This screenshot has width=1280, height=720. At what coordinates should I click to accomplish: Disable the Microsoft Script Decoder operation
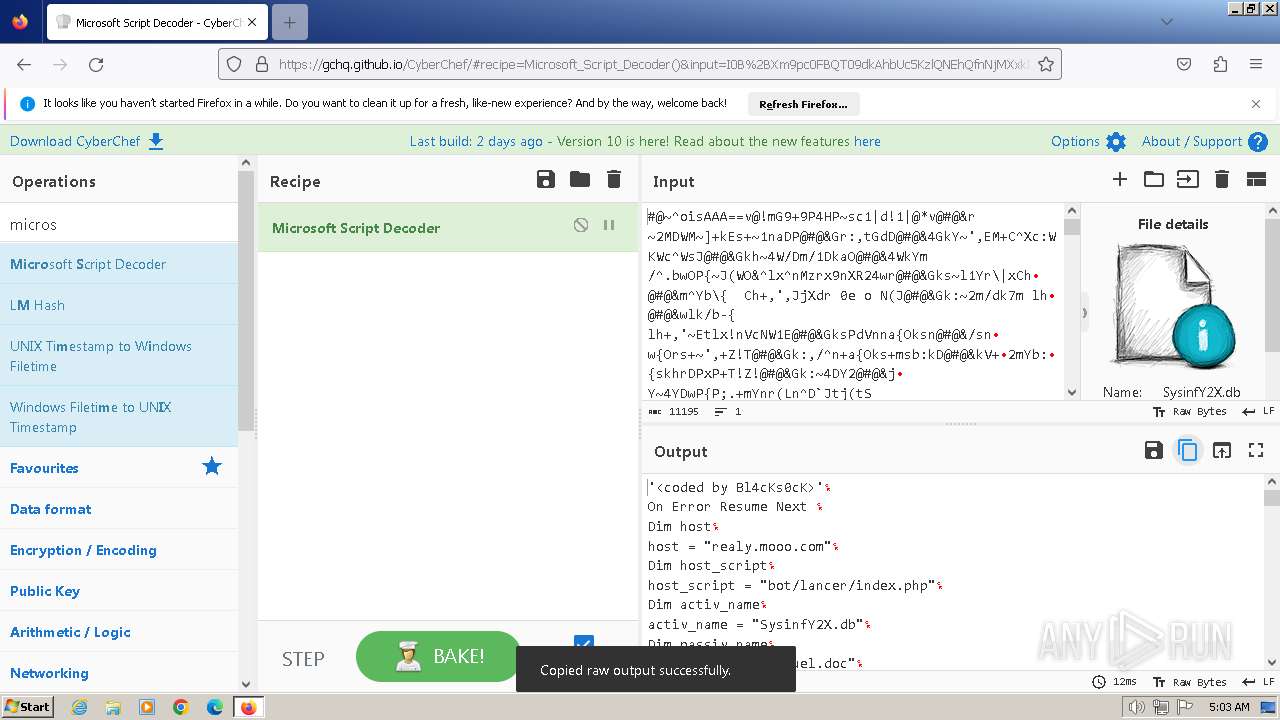click(581, 226)
